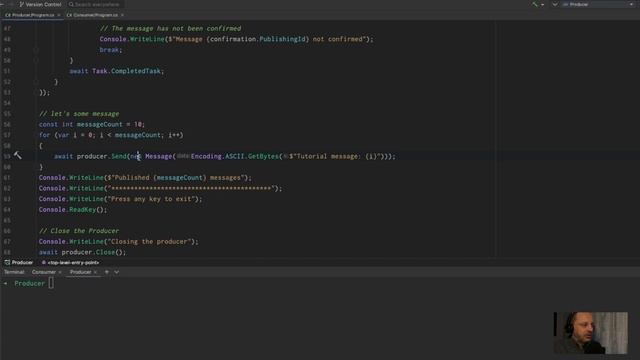The height and width of the screenshot is (360, 640).
Task: Close the Consumer terminal tab
Action: (60, 272)
